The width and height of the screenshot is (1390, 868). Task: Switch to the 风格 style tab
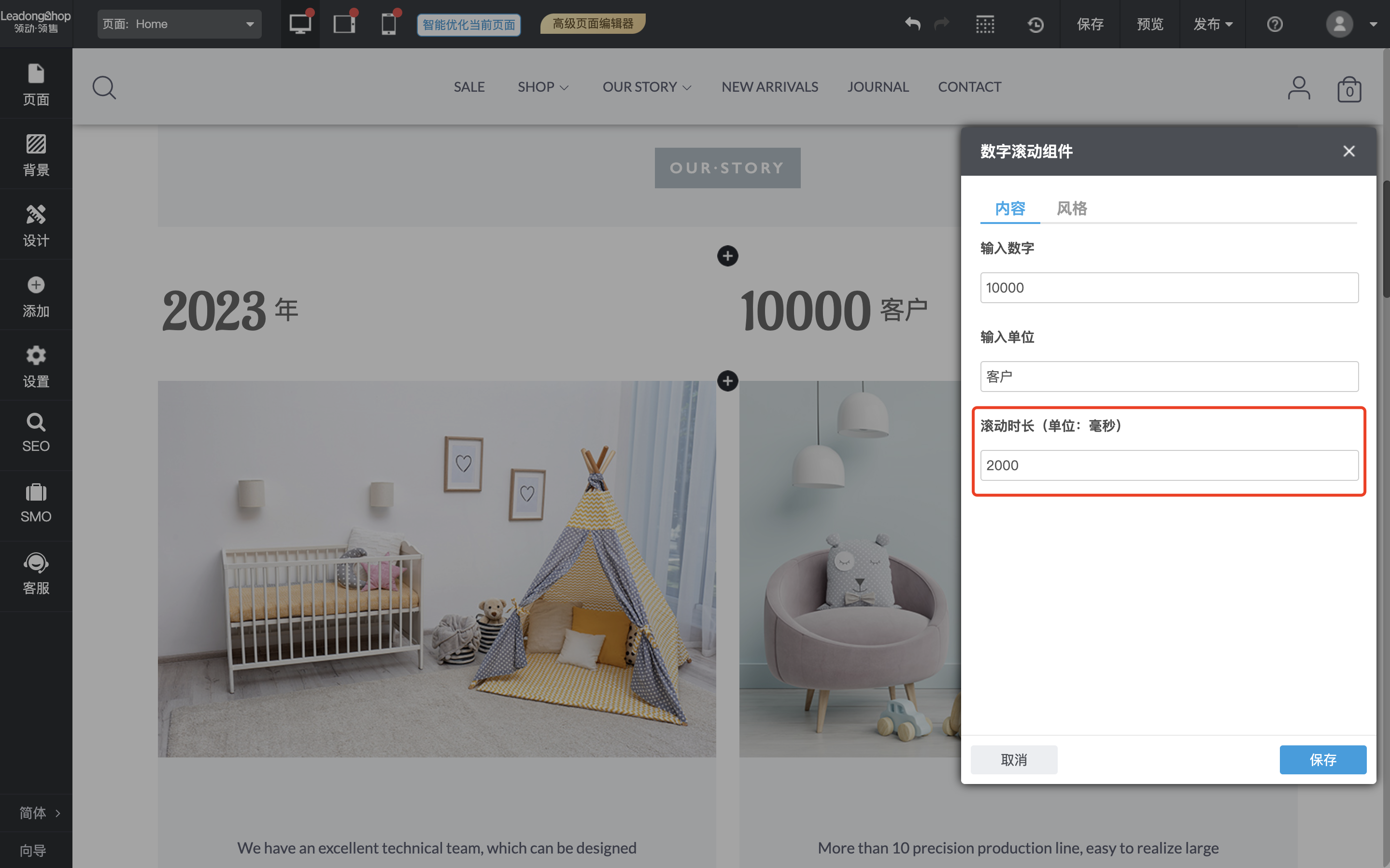1071,209
